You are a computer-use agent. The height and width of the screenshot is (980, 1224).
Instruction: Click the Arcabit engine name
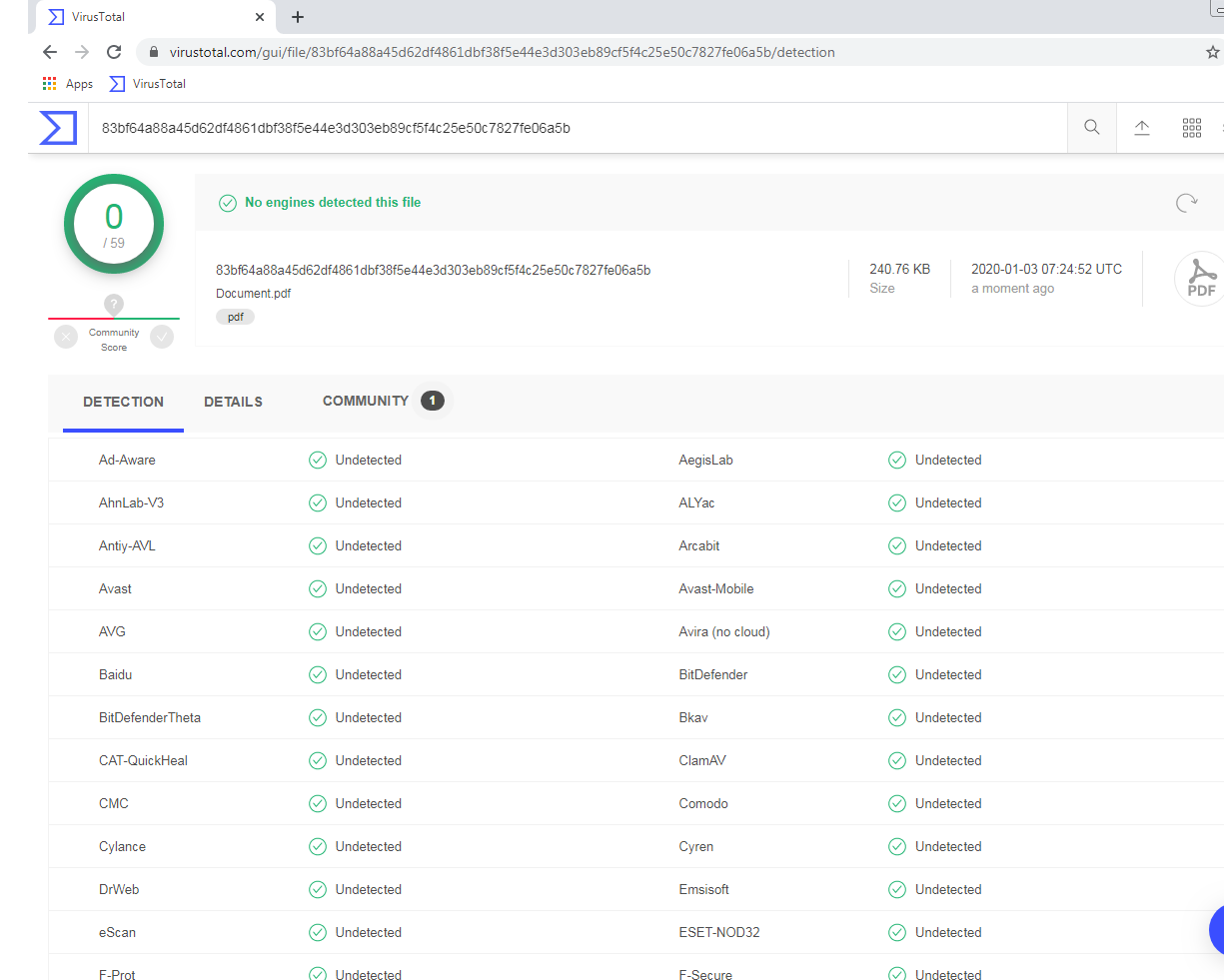coord(699,545)
